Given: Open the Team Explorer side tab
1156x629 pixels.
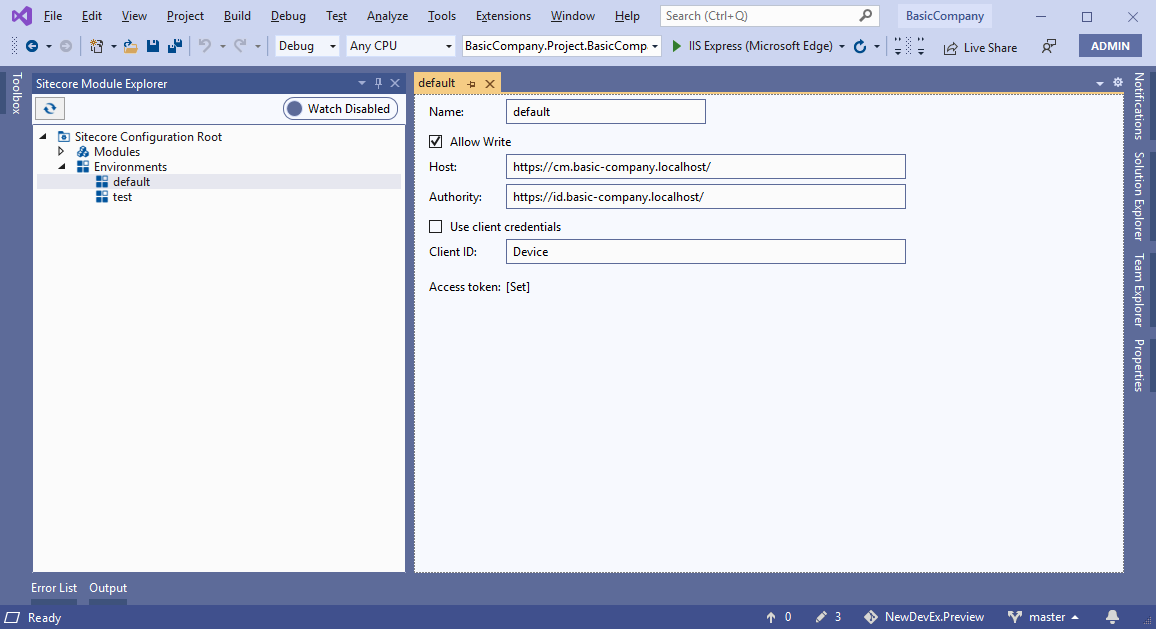Looking at the screenshot, I should (1139, 290).
